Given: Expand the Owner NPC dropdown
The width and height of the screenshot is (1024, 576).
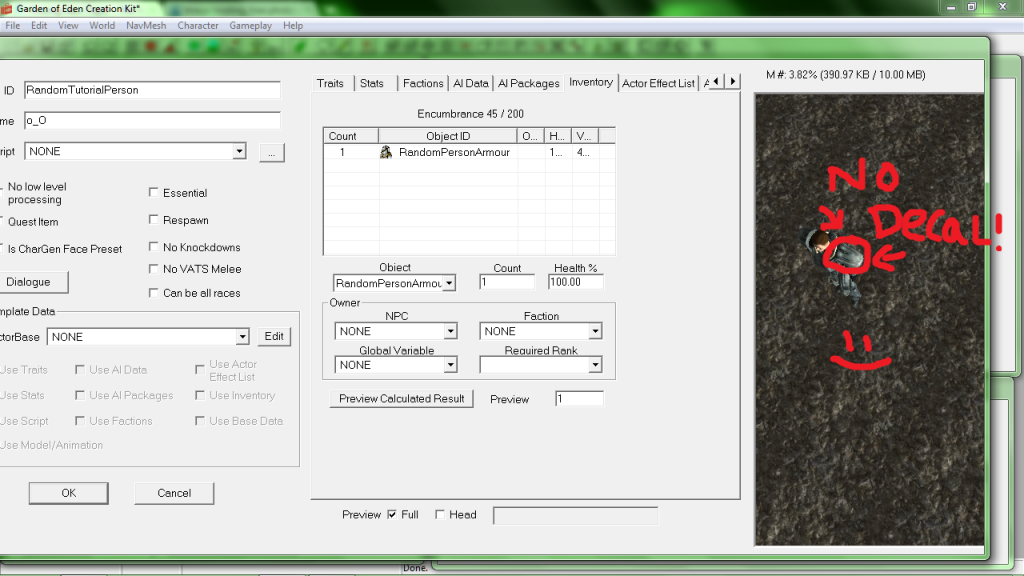Looking at the screenshot, I should (x=451, y=331).
